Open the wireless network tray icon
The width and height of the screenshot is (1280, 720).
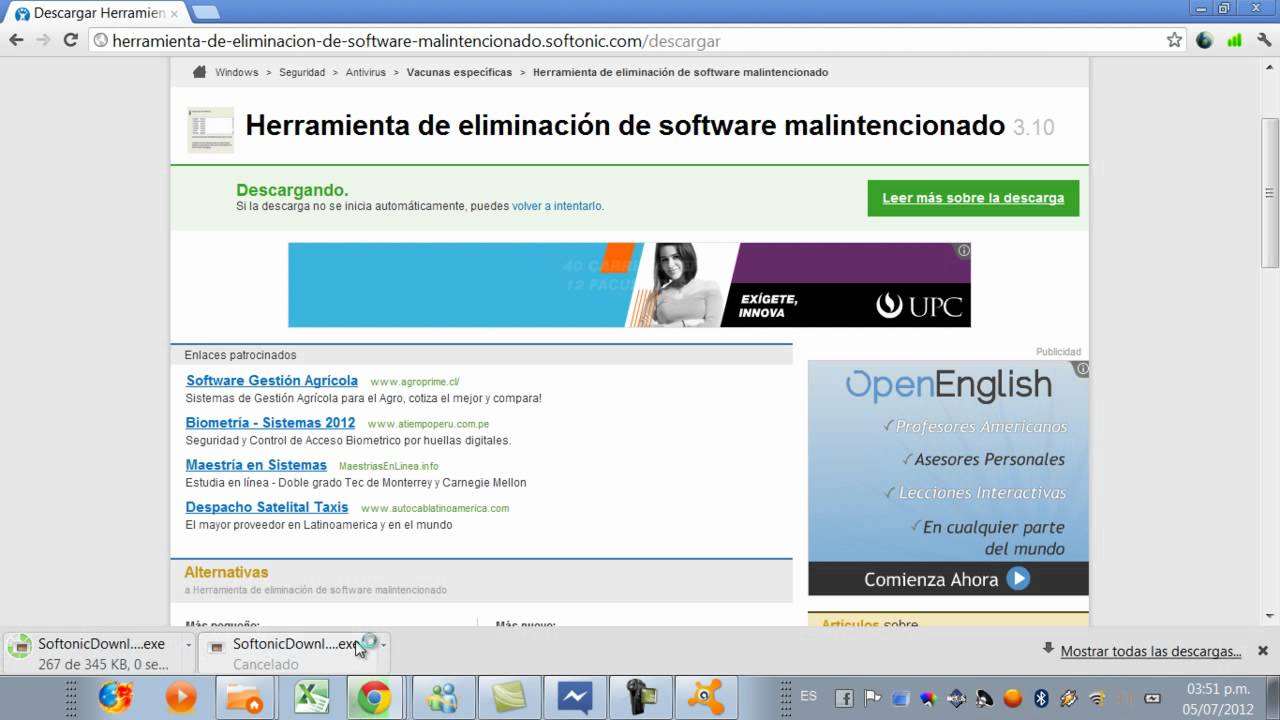[x=1096, y=698]
